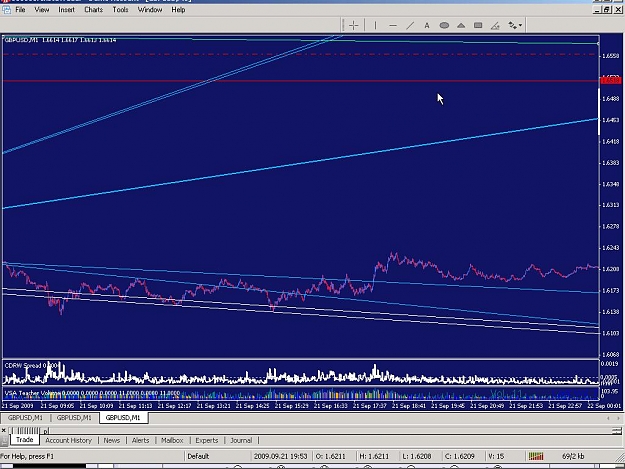This screenshot has width=625, height=469.
Task: Close the Terminal panel with its X
Action: click(3, 430)
